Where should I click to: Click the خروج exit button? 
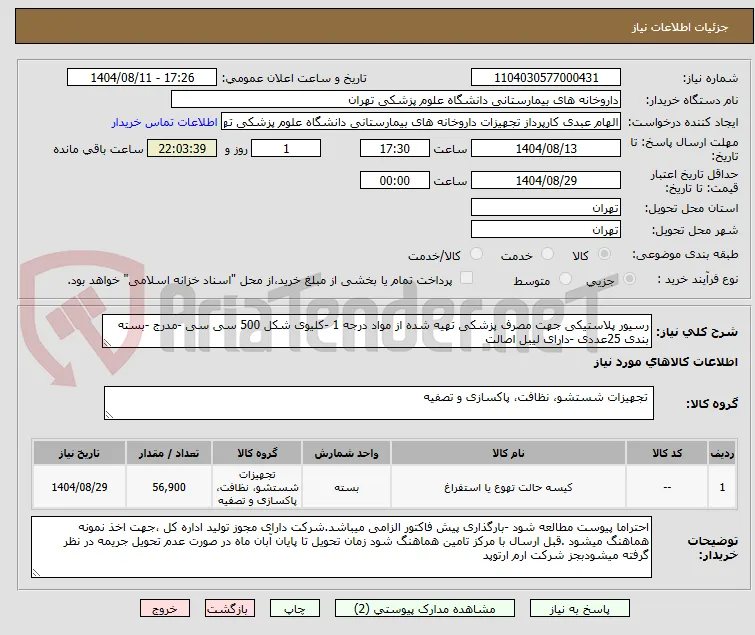point(165,609)
